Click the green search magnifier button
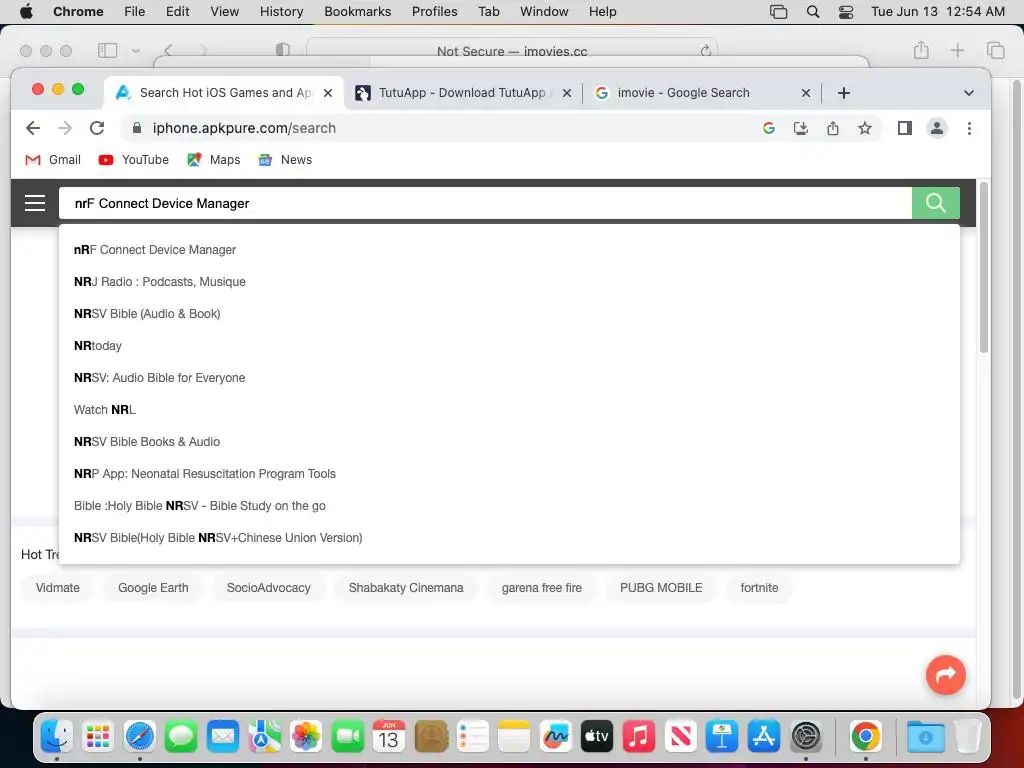Image resolution: width=1024 pixels, height=768 pixels. [x=935, y=203]
